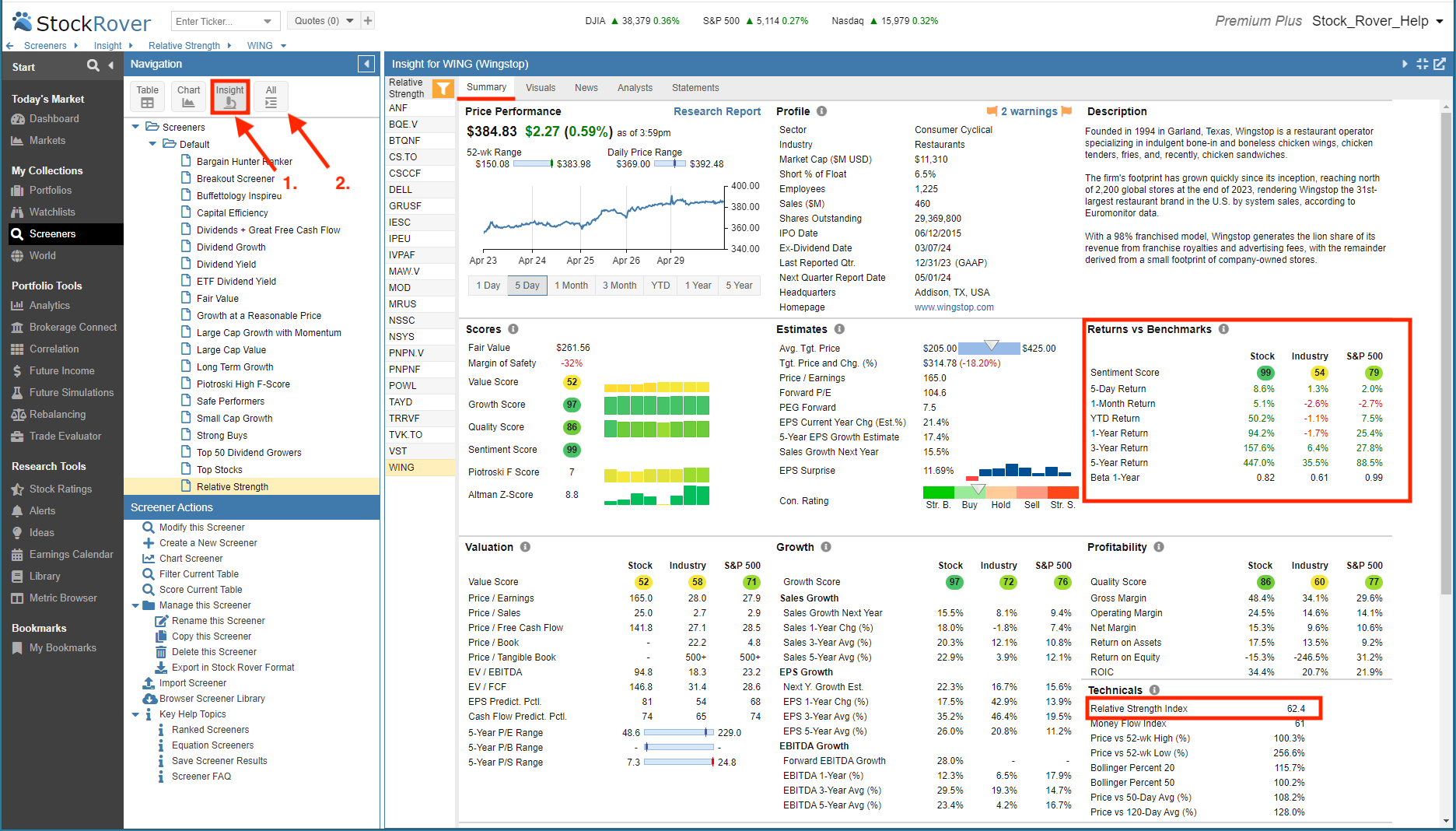
Task: Click Create a New Screener
Action: tap(208, 543)
